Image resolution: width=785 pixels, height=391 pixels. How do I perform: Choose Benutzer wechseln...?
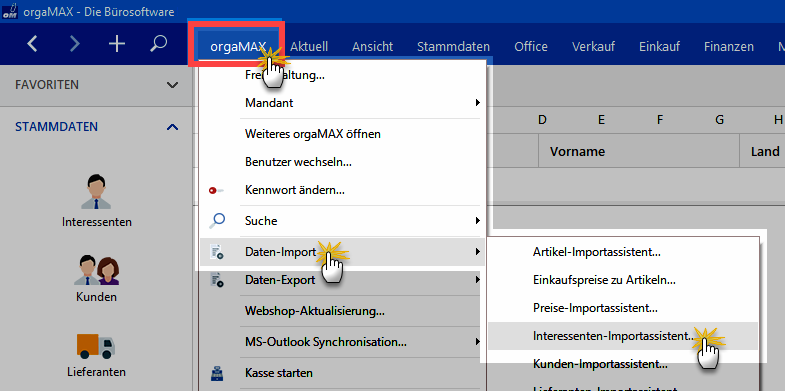(x=298, y=162)
